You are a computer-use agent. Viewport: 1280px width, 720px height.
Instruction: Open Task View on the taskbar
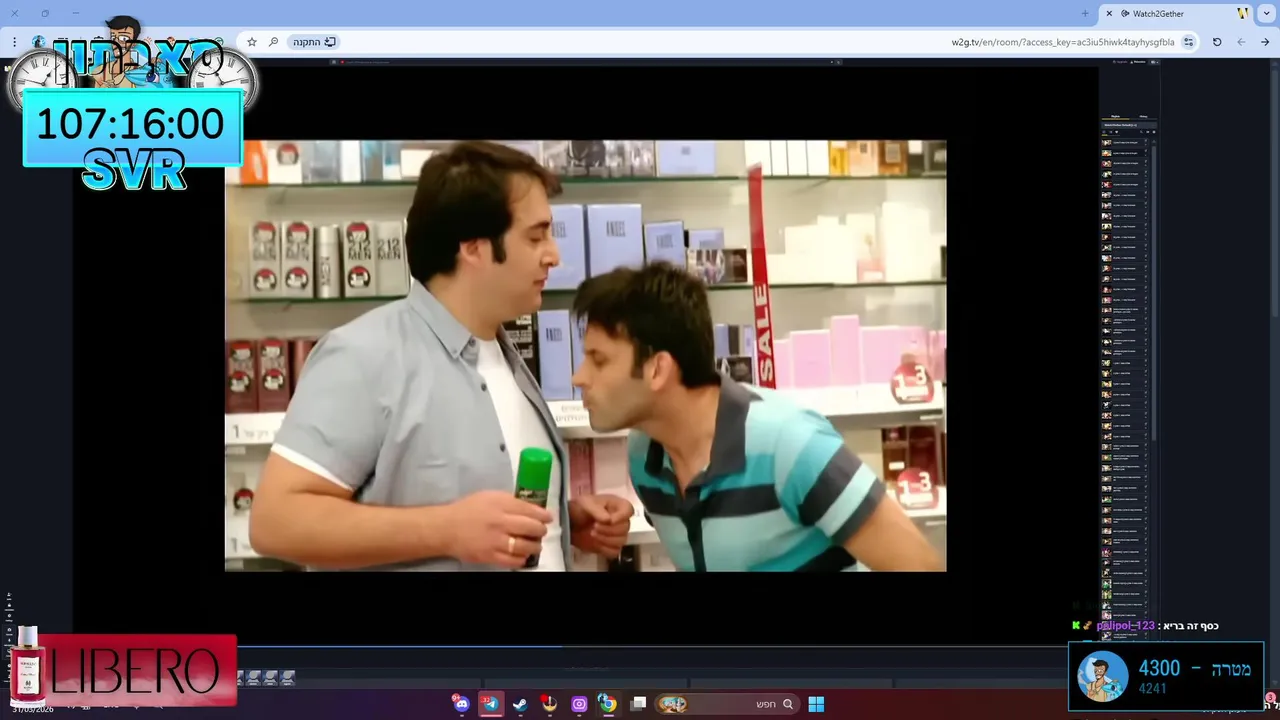[x=639, y=704]
